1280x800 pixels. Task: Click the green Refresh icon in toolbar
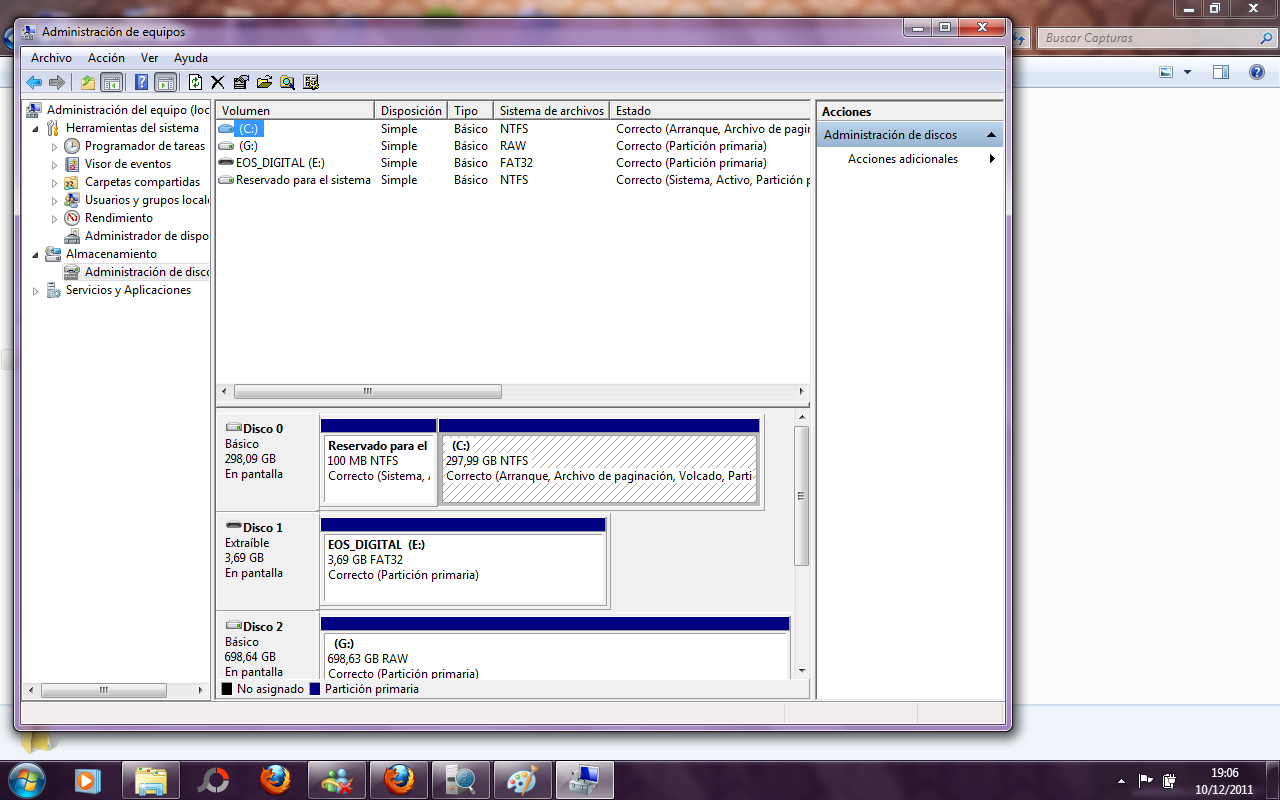[196, 82]
